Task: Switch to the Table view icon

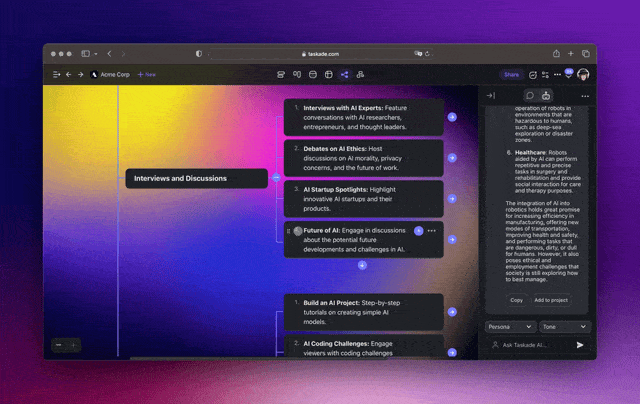Action: (x=329, y=74)
